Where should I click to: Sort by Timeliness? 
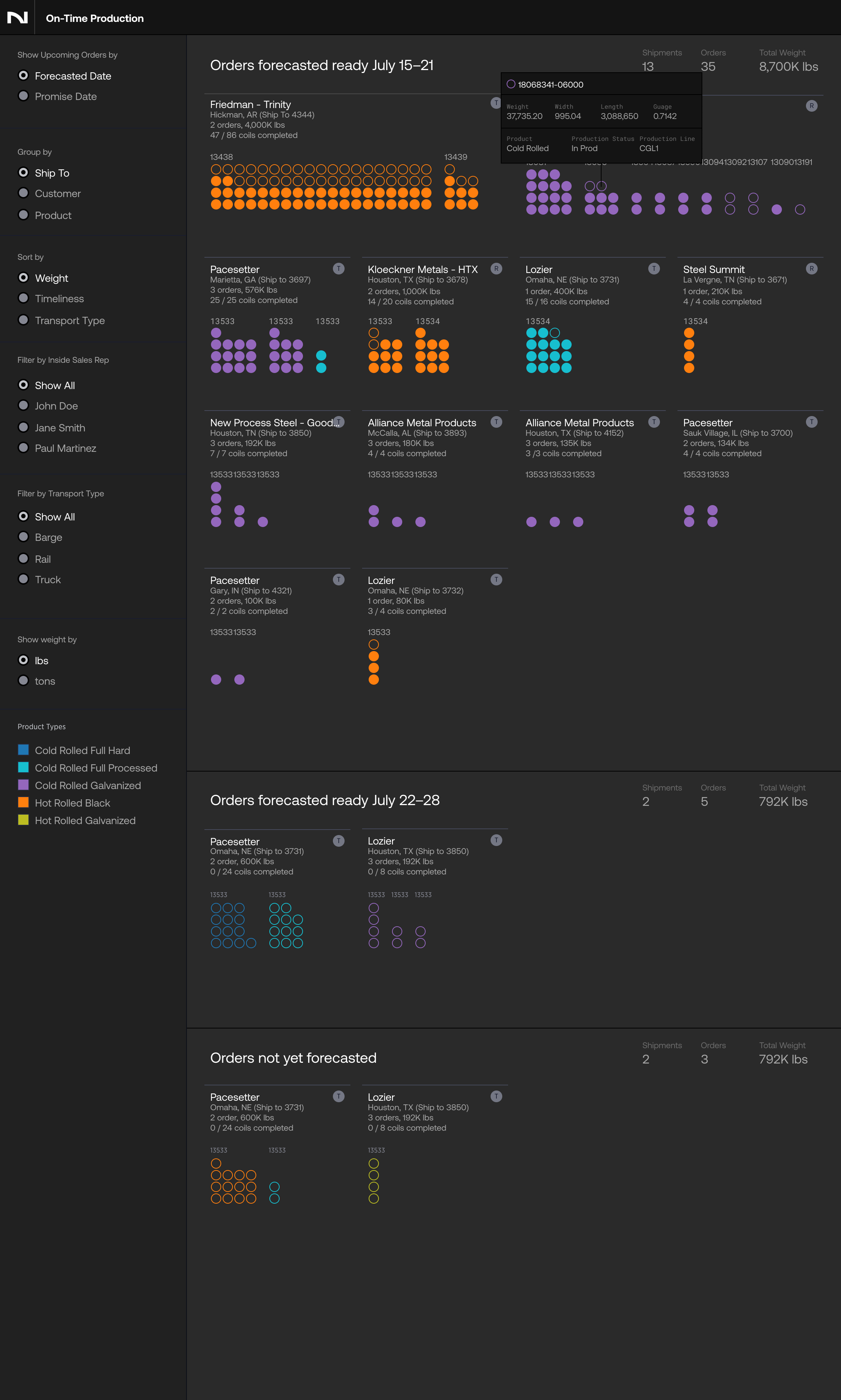(x=23, y=298)
